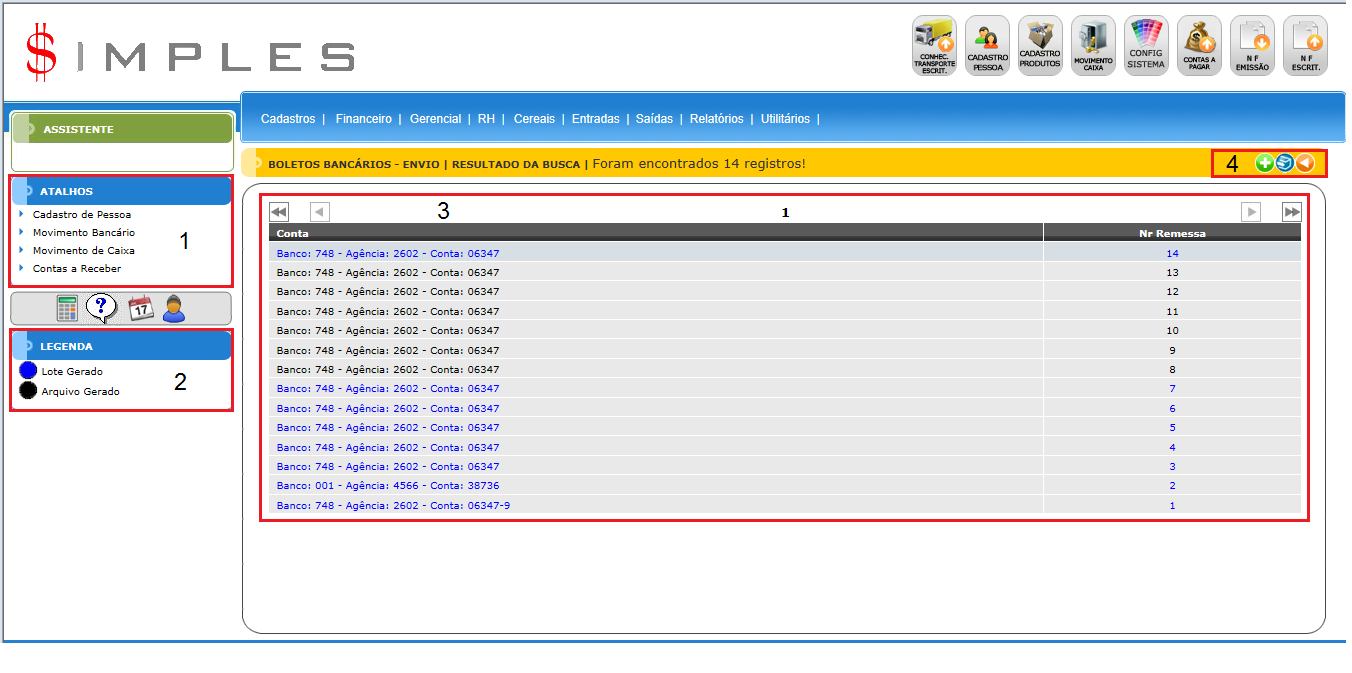This screenshot has height=673, width=1352.
Task: Click the help question mark icon
Action: 101,308
